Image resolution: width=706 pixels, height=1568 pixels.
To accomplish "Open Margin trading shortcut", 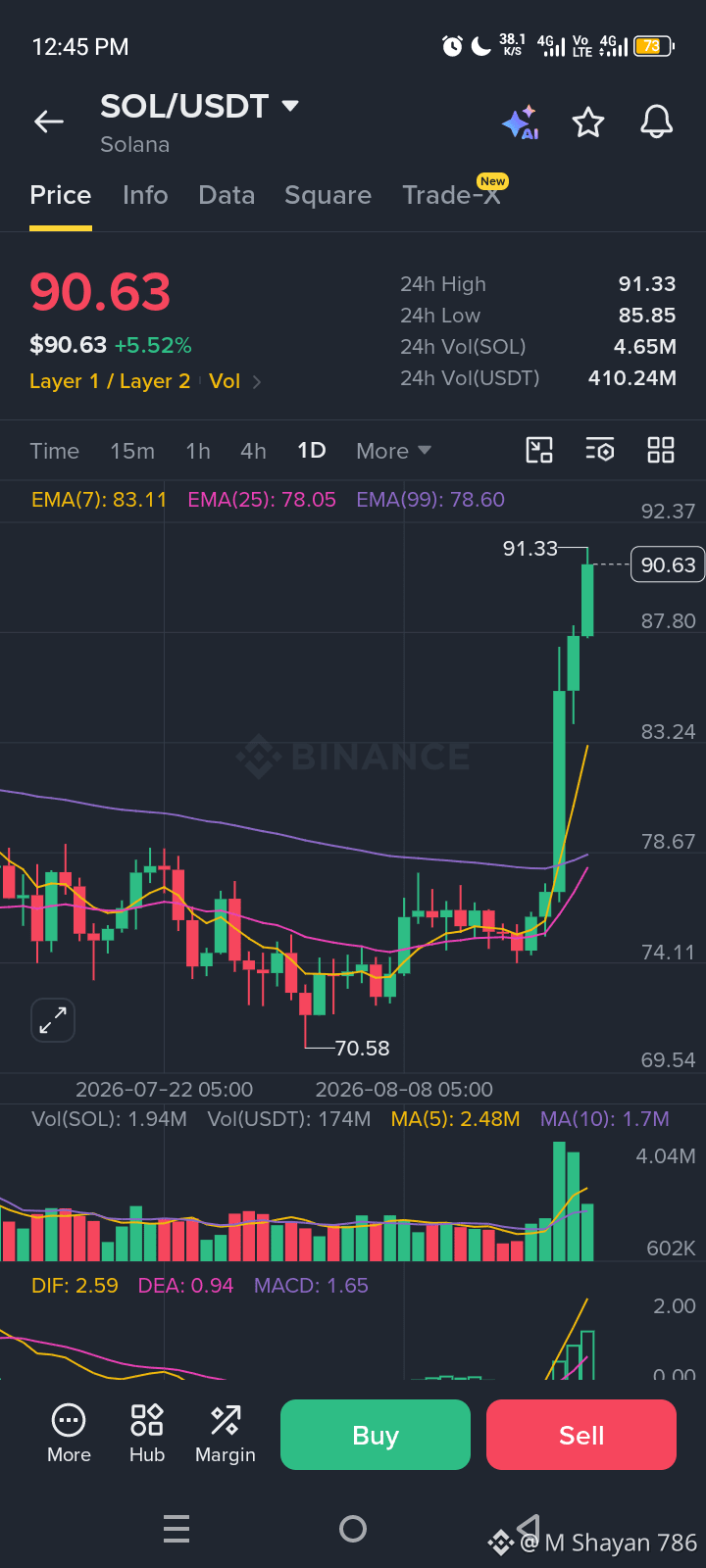I will (x=226, y=1434).
